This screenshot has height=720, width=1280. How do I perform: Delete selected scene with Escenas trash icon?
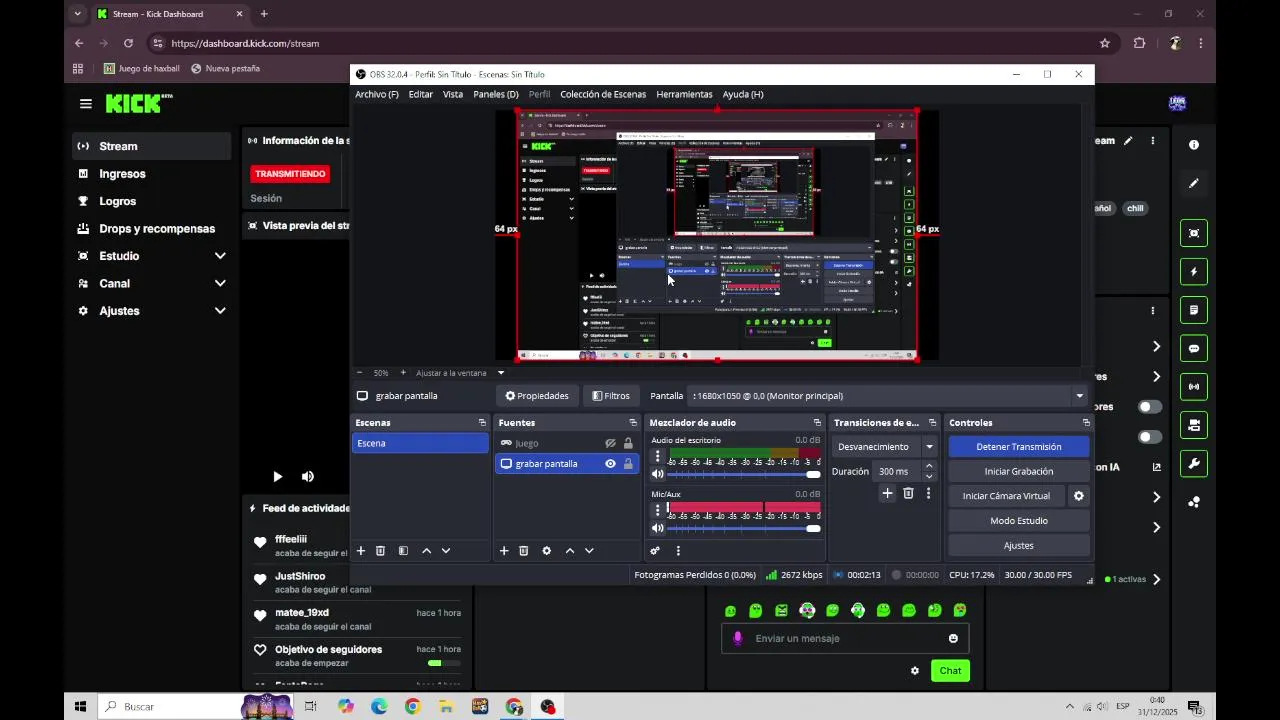point(380,551)
